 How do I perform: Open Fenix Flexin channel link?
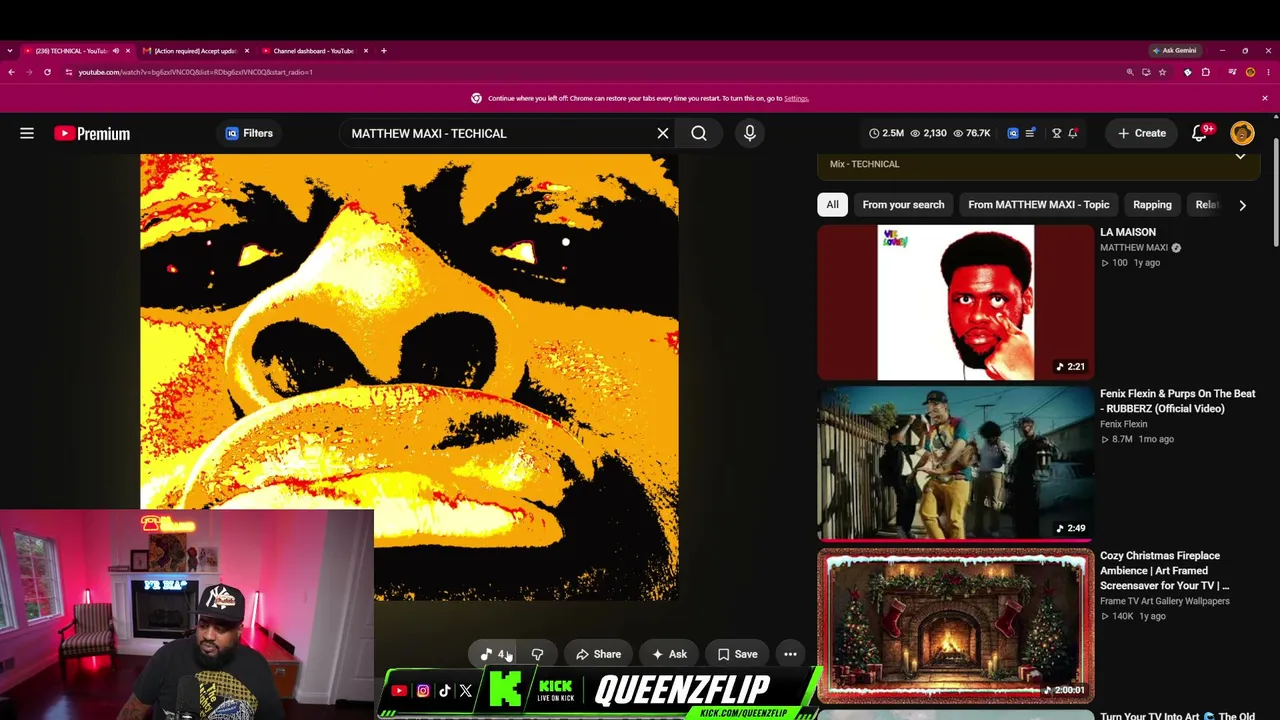tap(1123, 424)
